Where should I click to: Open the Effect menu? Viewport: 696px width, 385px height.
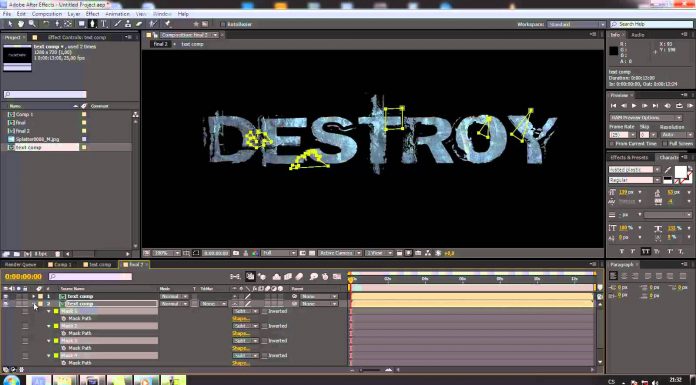(x=92, y=14)
